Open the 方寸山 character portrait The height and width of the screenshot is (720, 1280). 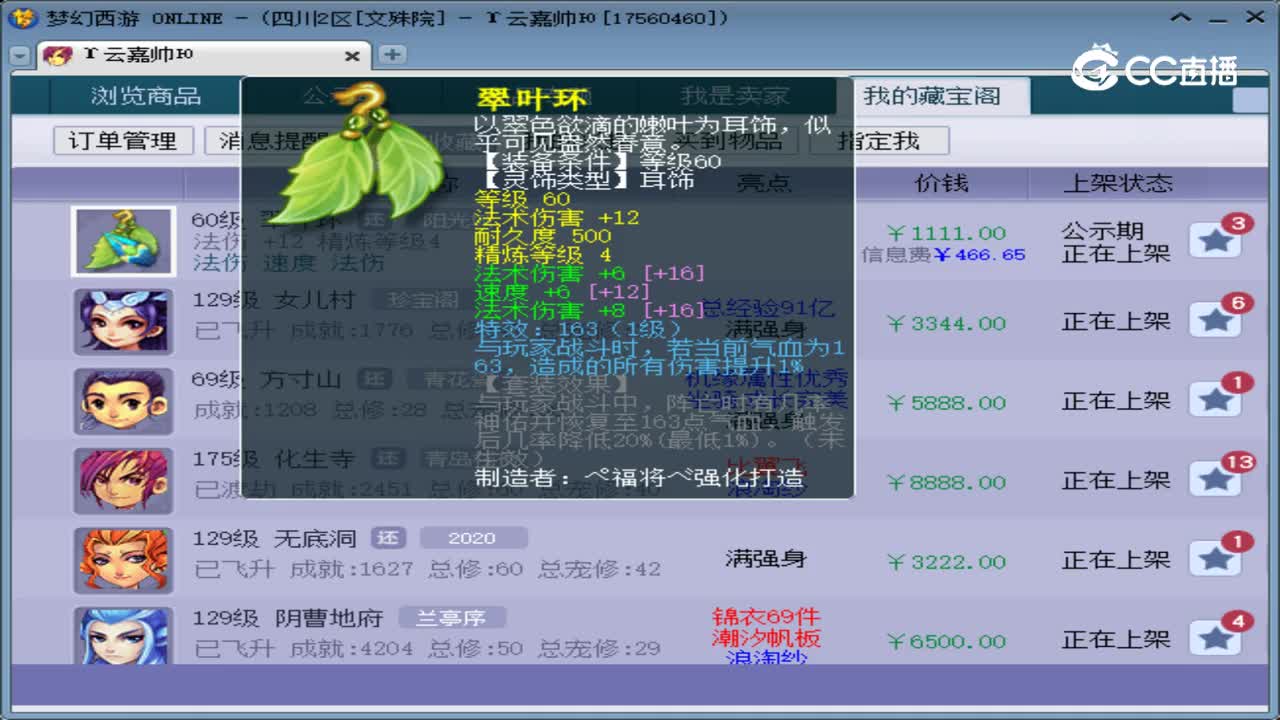coord(124,401)
